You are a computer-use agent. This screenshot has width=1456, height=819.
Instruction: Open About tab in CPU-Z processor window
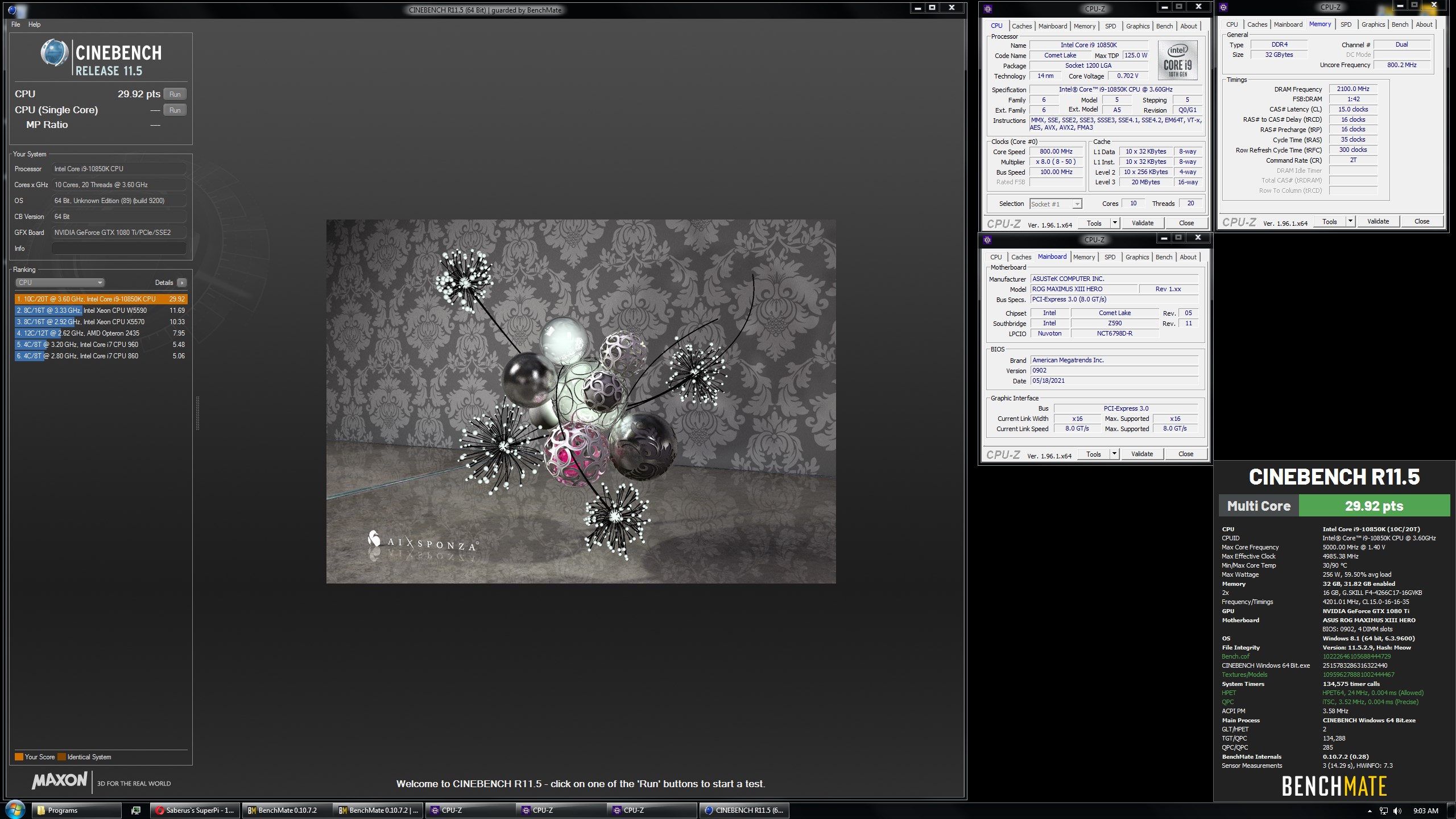(1188, 26)
